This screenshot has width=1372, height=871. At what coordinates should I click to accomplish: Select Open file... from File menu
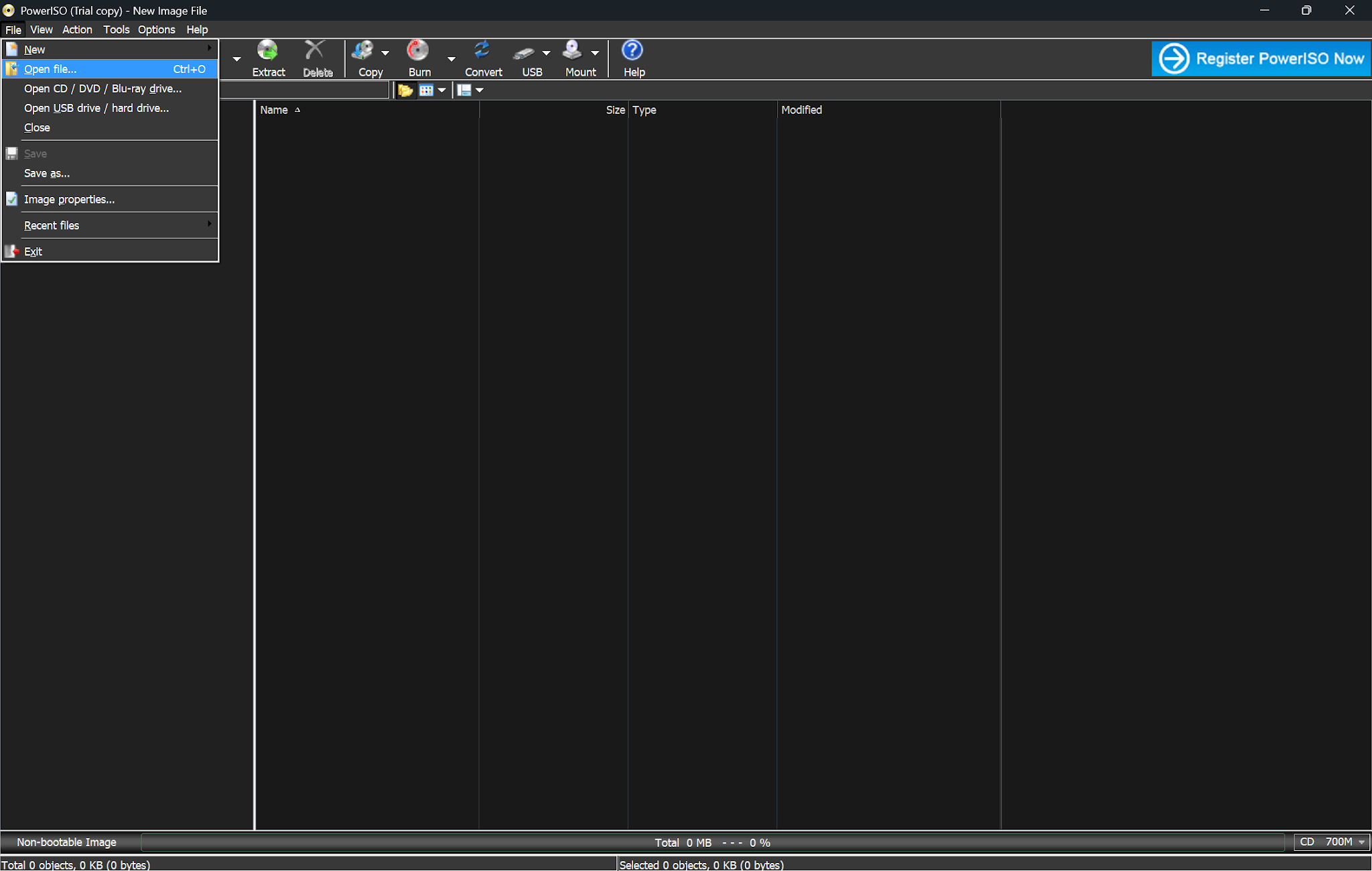(x=111, y=69)
